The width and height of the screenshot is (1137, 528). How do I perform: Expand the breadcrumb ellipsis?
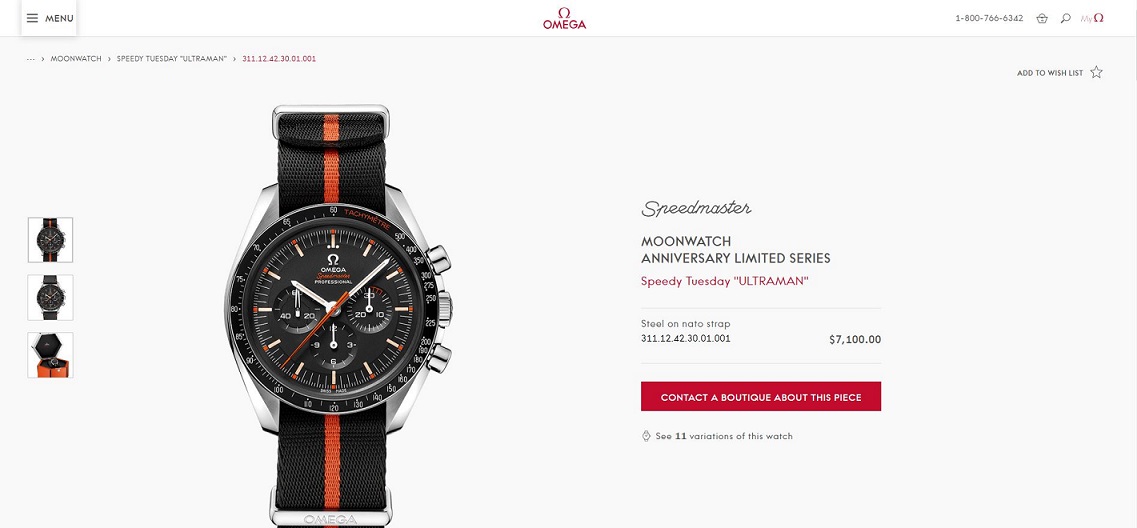pos(30,59)
